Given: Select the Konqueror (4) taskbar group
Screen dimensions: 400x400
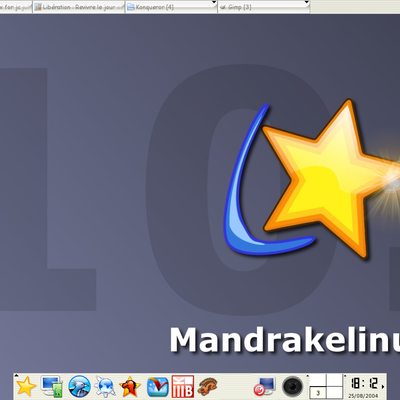Looking at the screenshot, I should [171, 7].
